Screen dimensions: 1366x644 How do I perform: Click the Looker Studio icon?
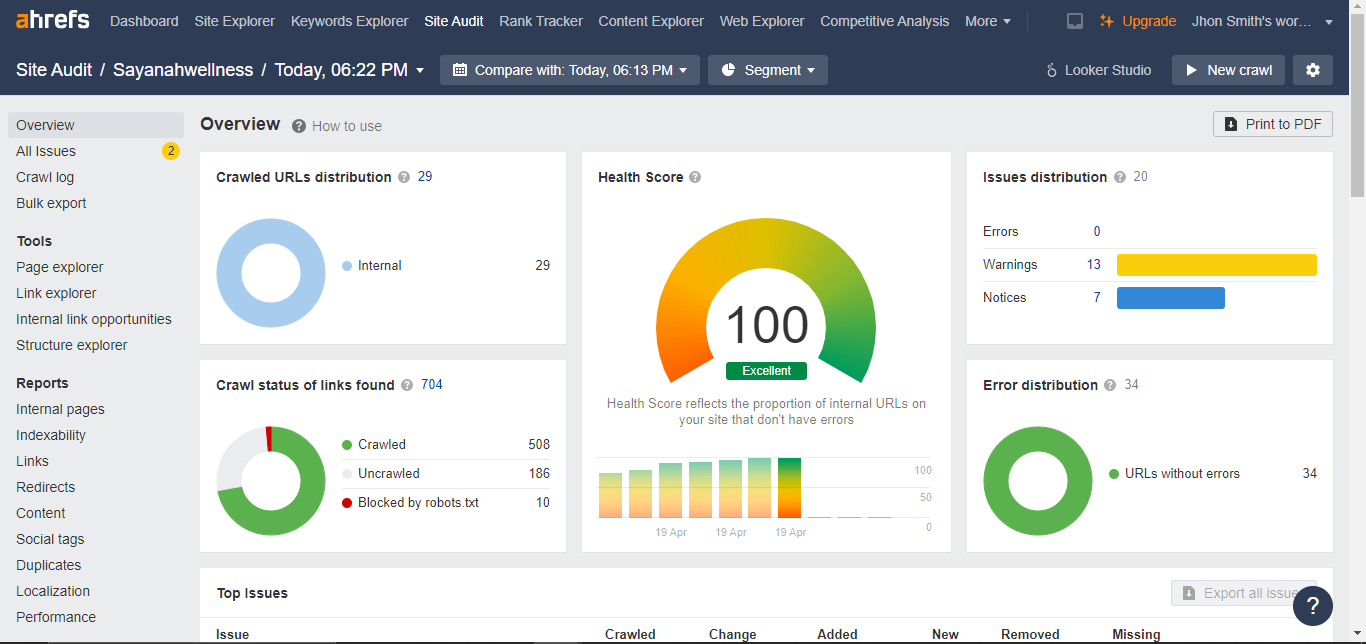coord(1052,70)
